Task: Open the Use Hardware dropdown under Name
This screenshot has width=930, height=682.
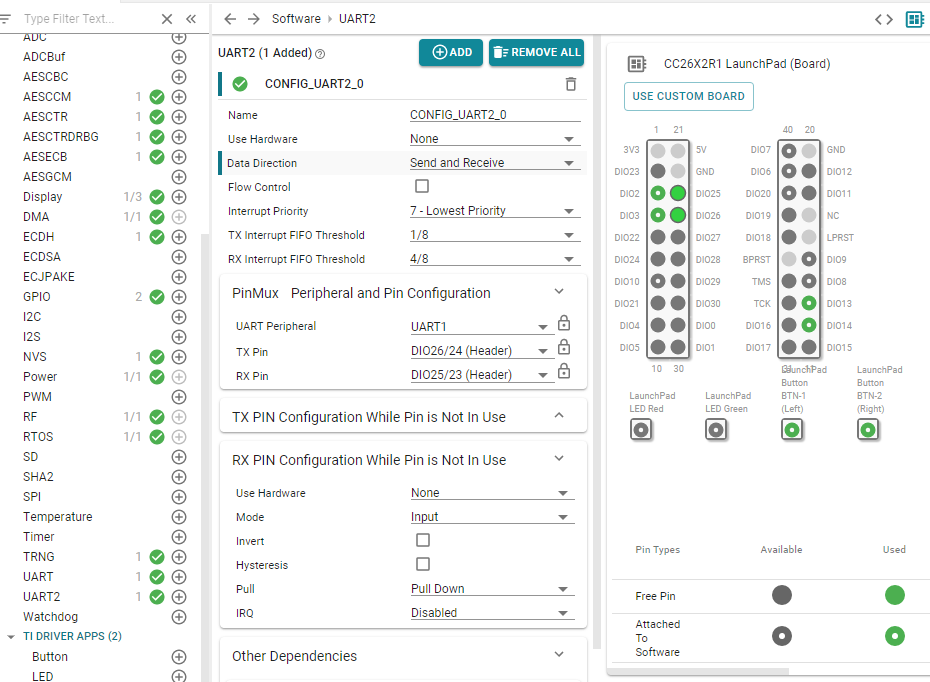Action: pos(495,139)
